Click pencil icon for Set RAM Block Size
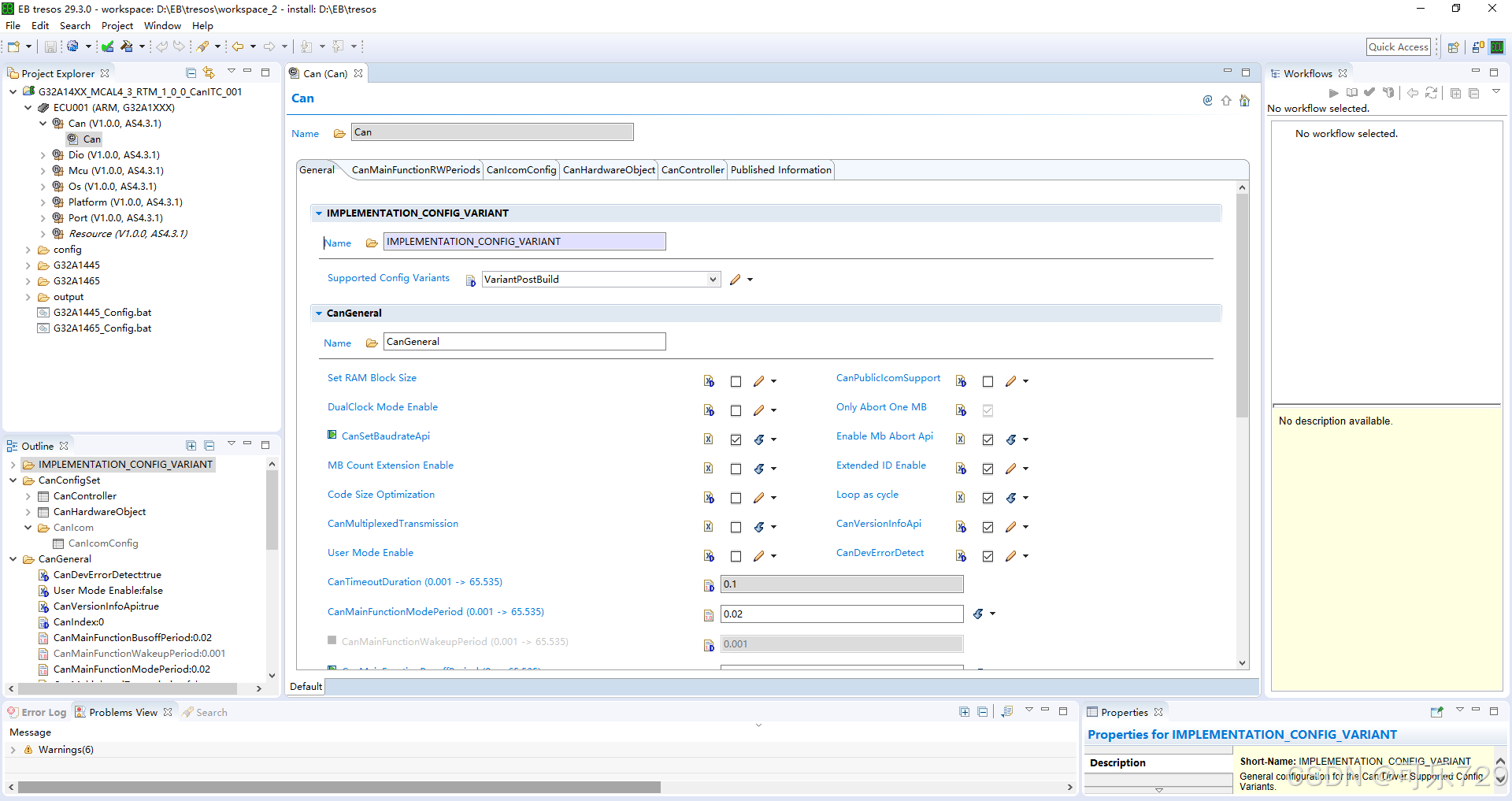This screenshot has height=801, width=1512. [x=758, y=381]
